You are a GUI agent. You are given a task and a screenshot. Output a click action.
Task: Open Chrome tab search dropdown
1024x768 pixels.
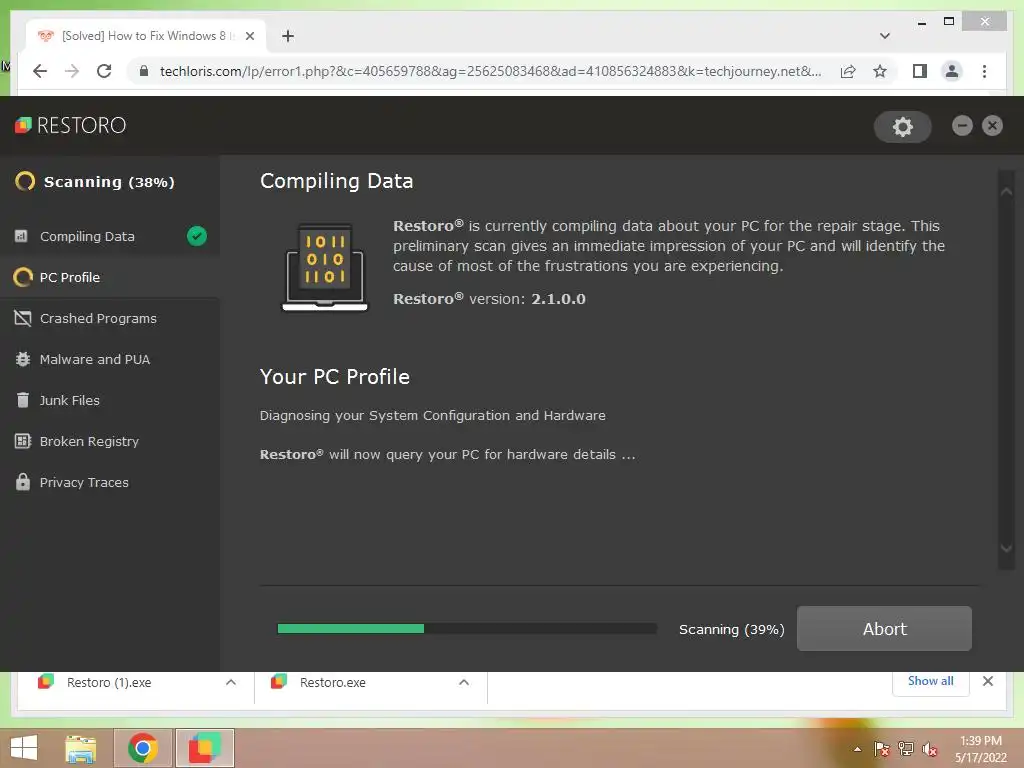[x=884, y=36]
